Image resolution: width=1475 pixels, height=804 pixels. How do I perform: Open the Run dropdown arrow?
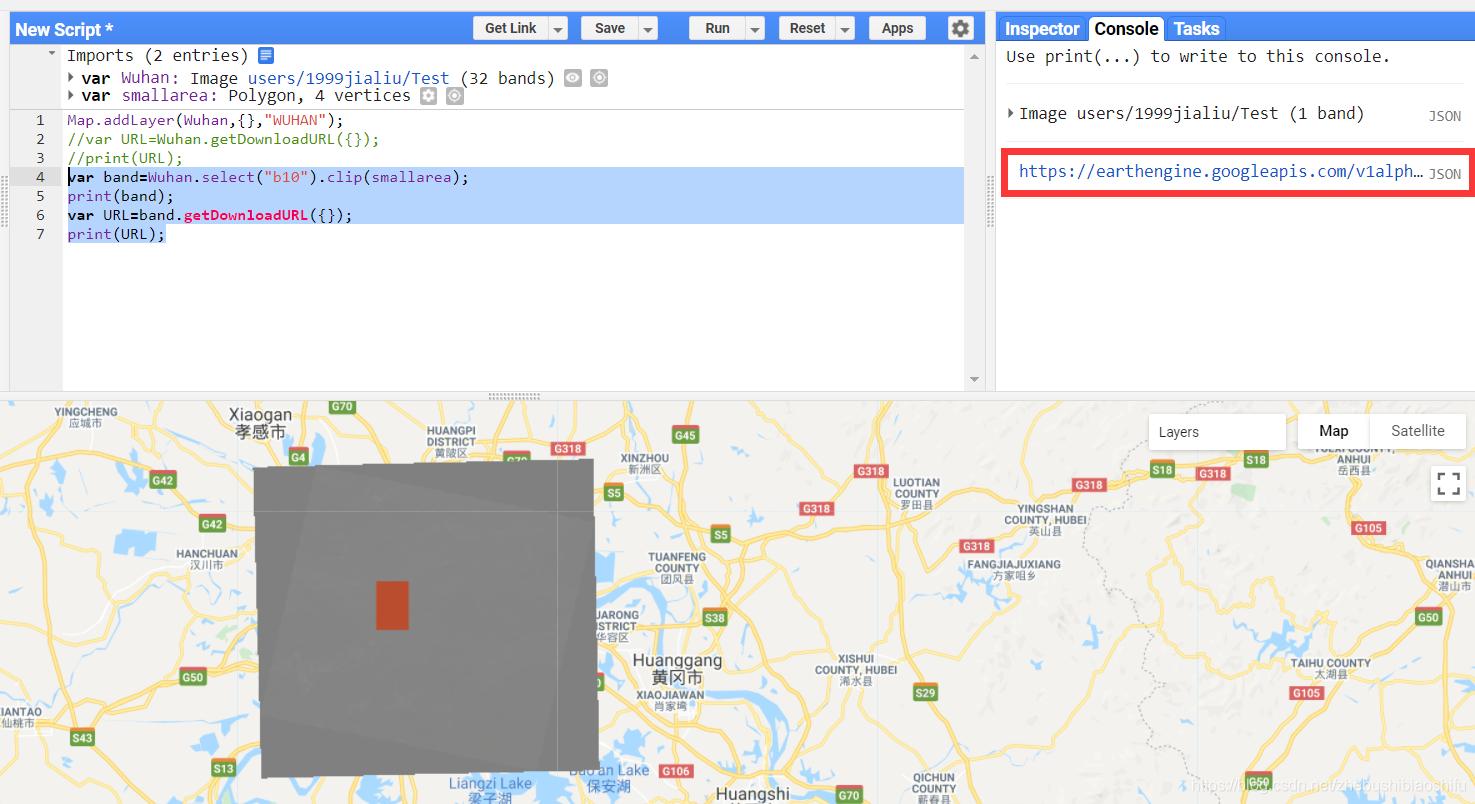click(x=755, y=29)
